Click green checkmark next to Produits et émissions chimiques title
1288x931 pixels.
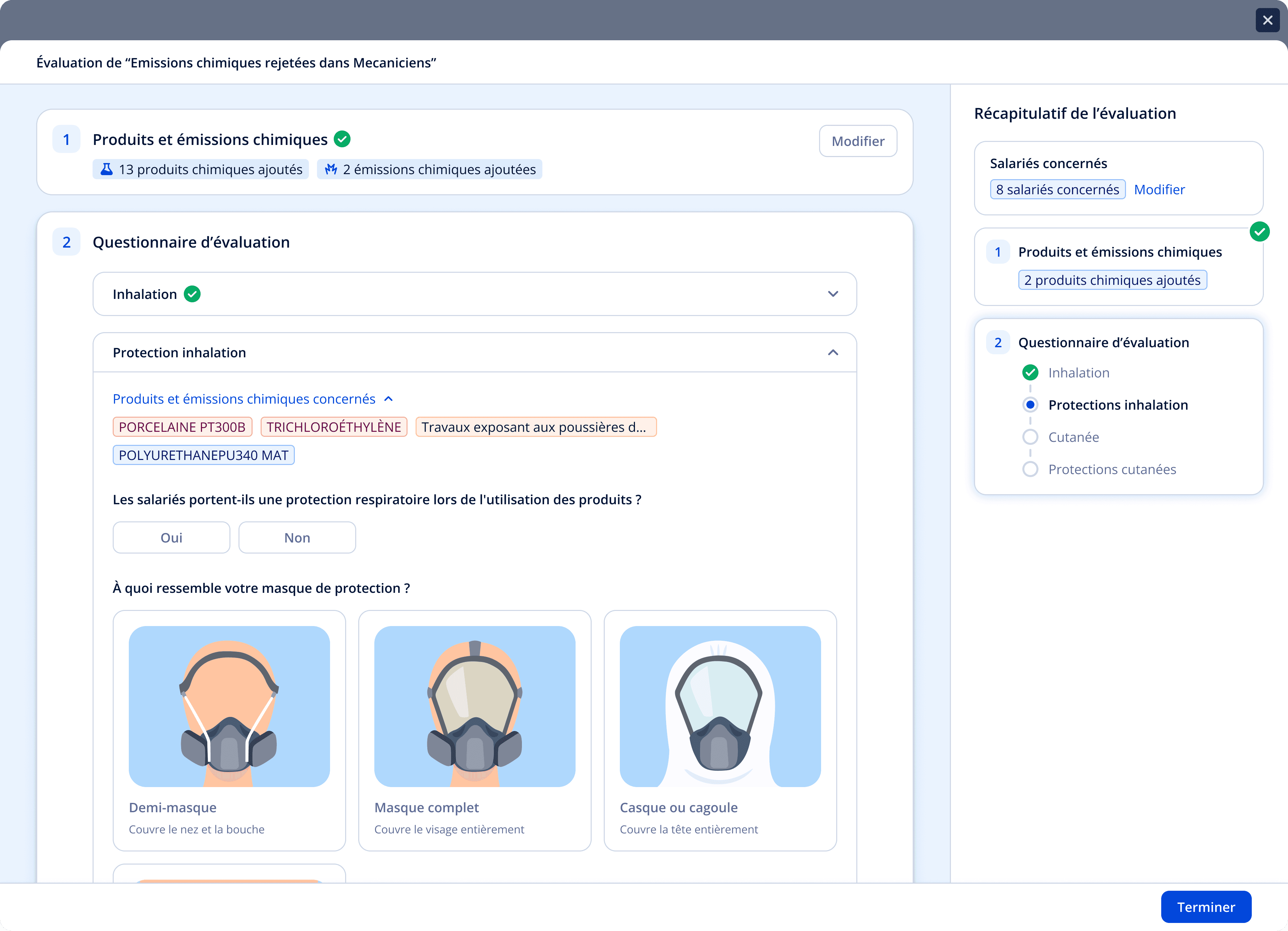coord(342,139)
